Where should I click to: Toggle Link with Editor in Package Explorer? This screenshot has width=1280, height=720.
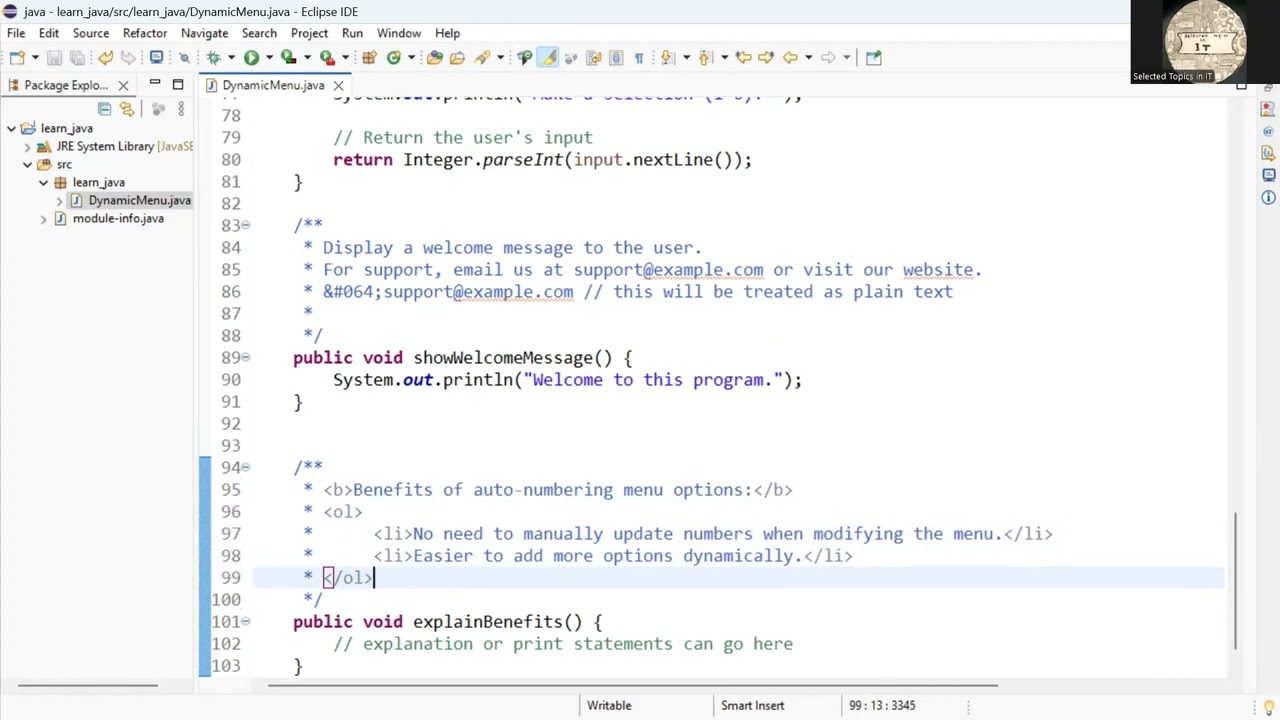[x=127, y=108]
